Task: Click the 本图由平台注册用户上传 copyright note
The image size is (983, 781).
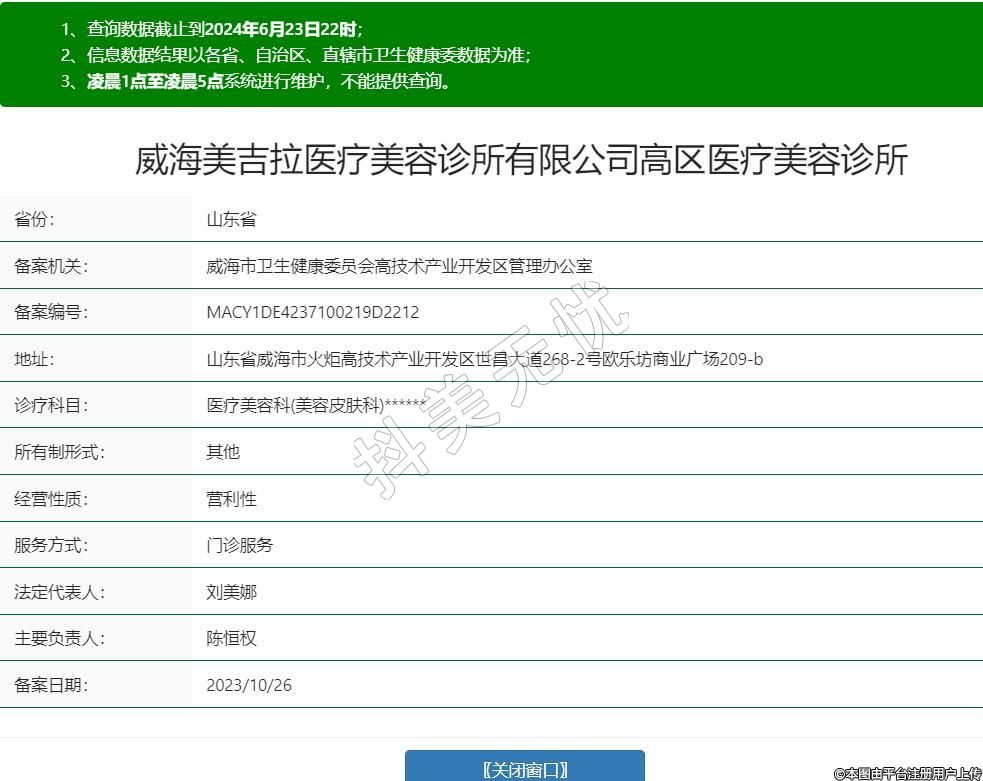Action: coord(908,773)
